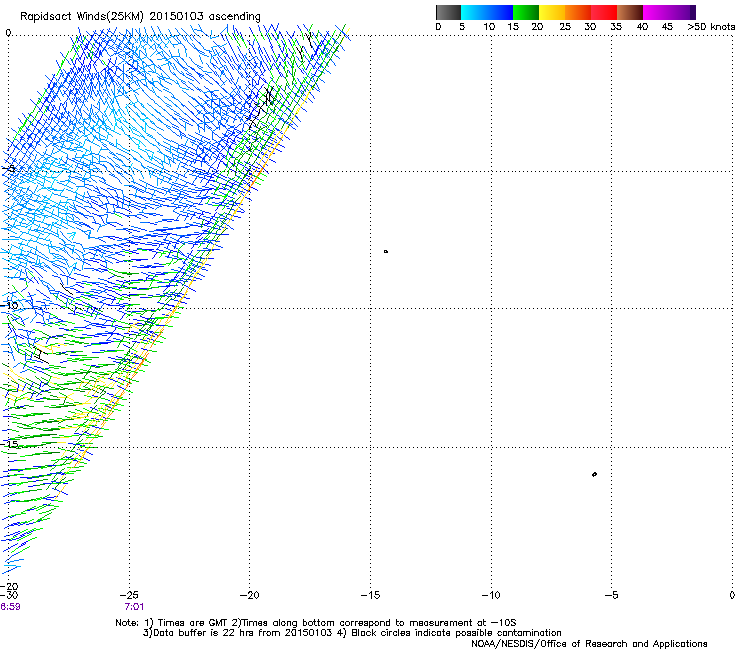Screen dimensions: 740x650
Task: Click the legend scale value 30
Action: (x=590, y=27)
